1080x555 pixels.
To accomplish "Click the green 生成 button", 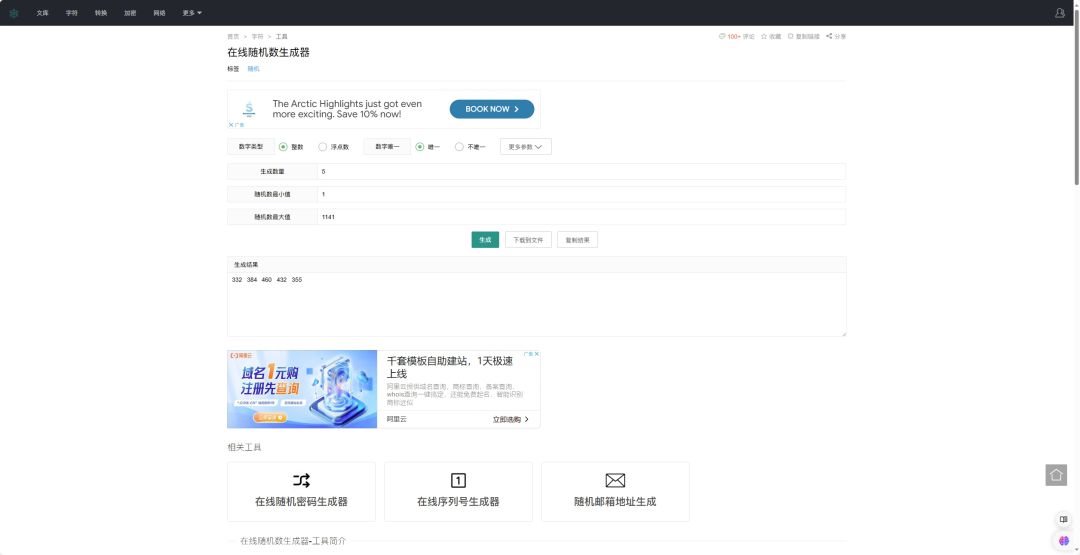I will point(485,240).
